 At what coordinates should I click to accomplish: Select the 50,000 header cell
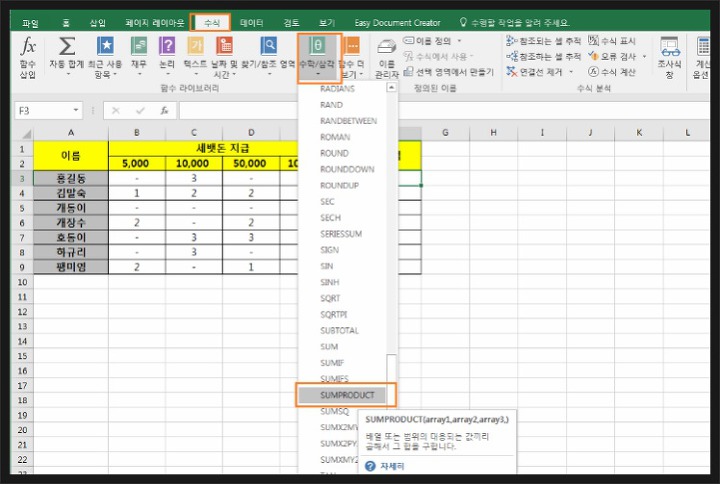click(250, 163)
